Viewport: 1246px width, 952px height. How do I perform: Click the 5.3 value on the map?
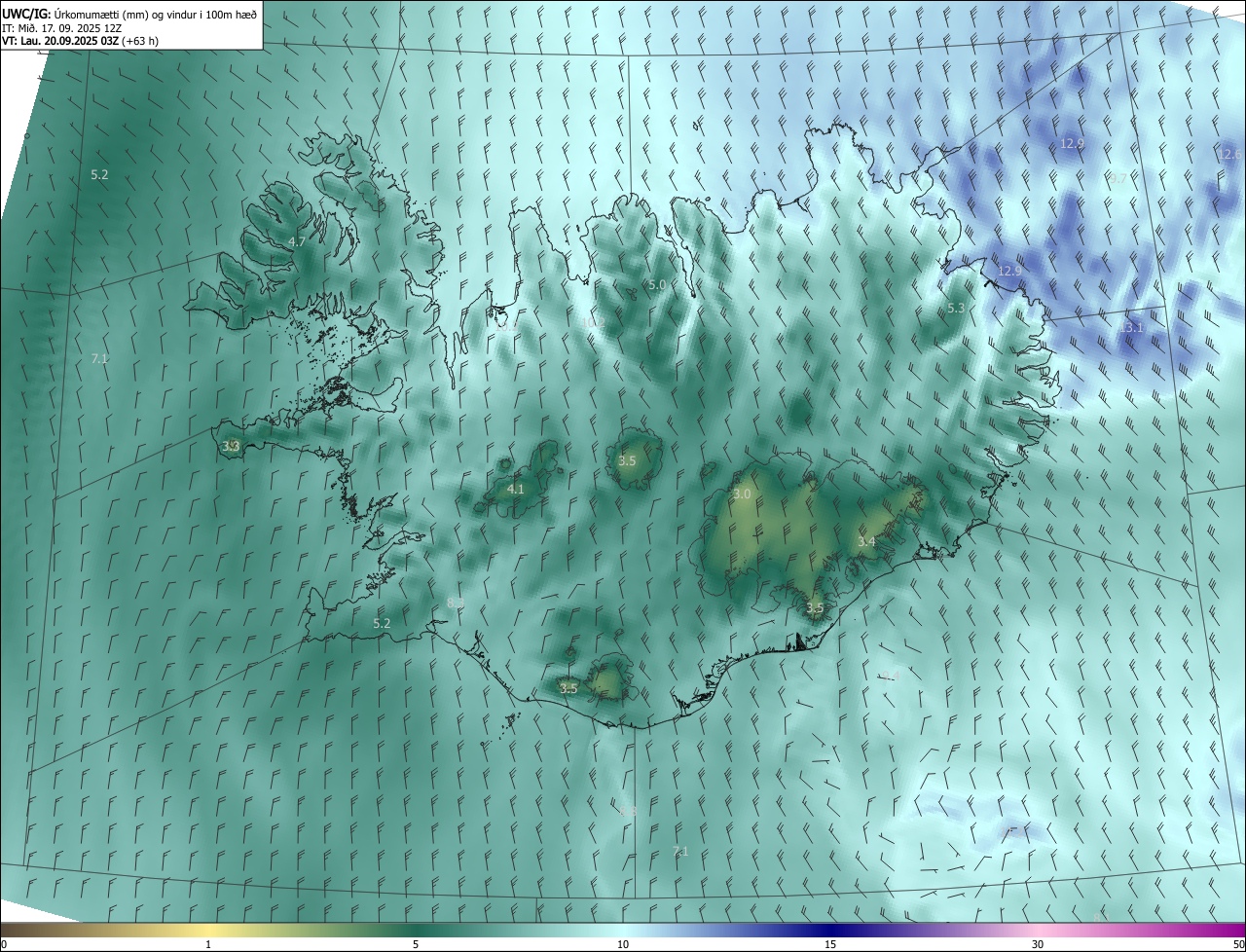pos(956,308)
